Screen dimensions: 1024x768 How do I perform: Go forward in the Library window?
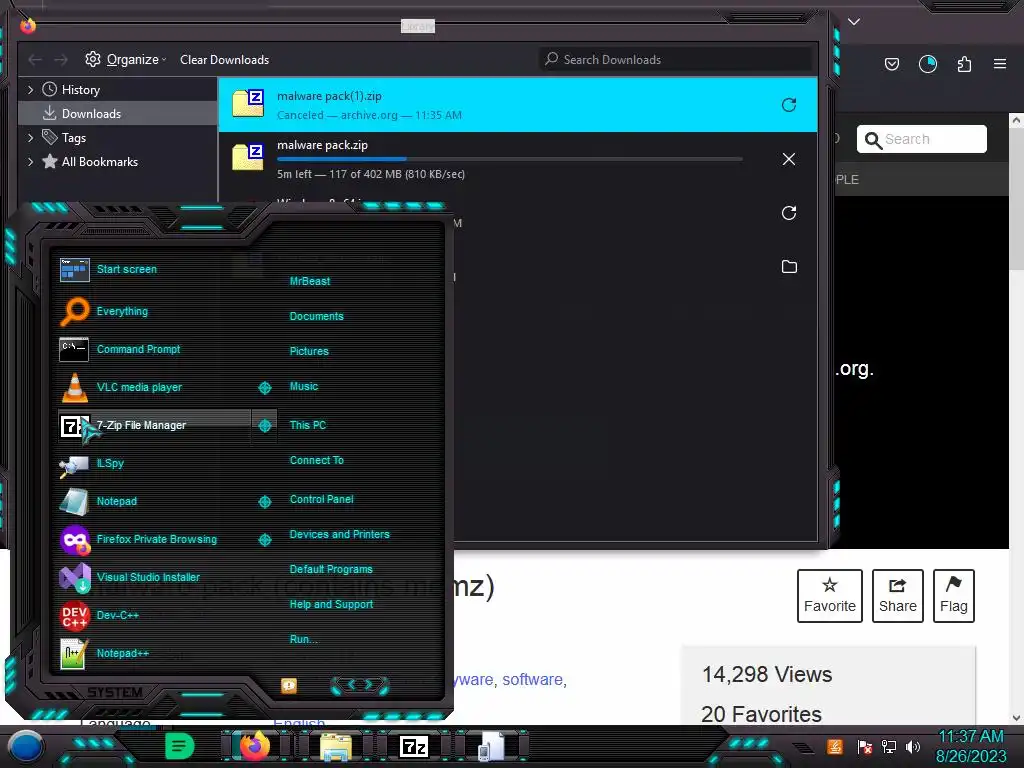61,59
